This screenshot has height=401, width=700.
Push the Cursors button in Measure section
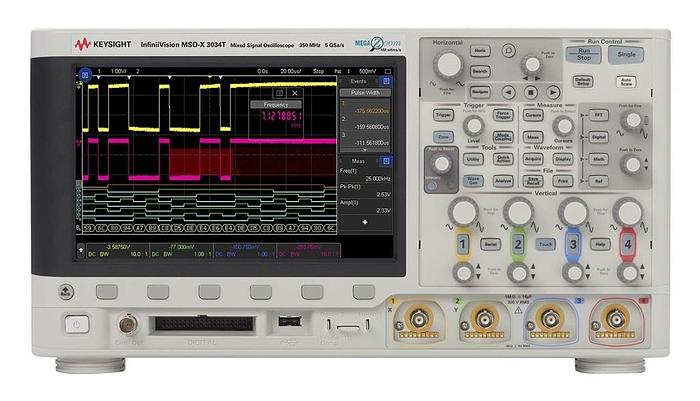coord(533,115)
